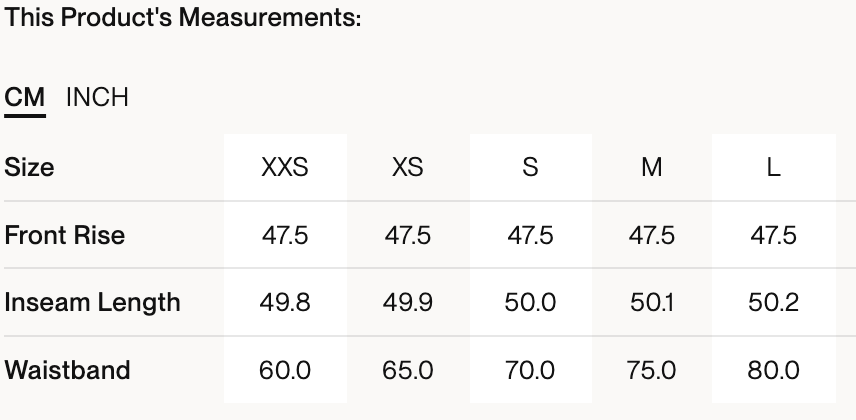Screen dimensions: 856x420
Task: Select the S waistband value 70.0
Action: point(530,371)
